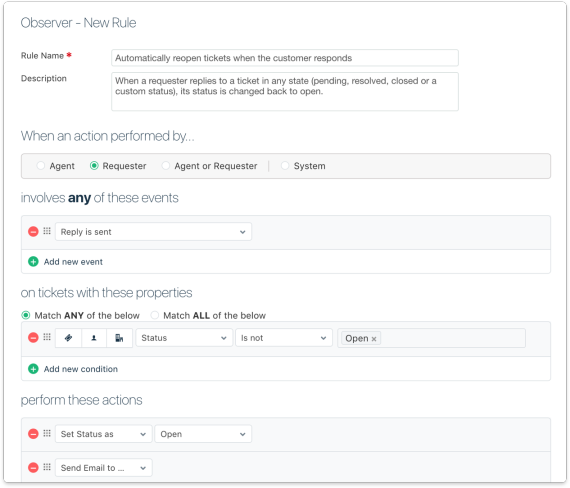Image resolution: width=570 pixels, height=488 pixels.
Task: Select the company fields icon in condition row
Action: 119,338
